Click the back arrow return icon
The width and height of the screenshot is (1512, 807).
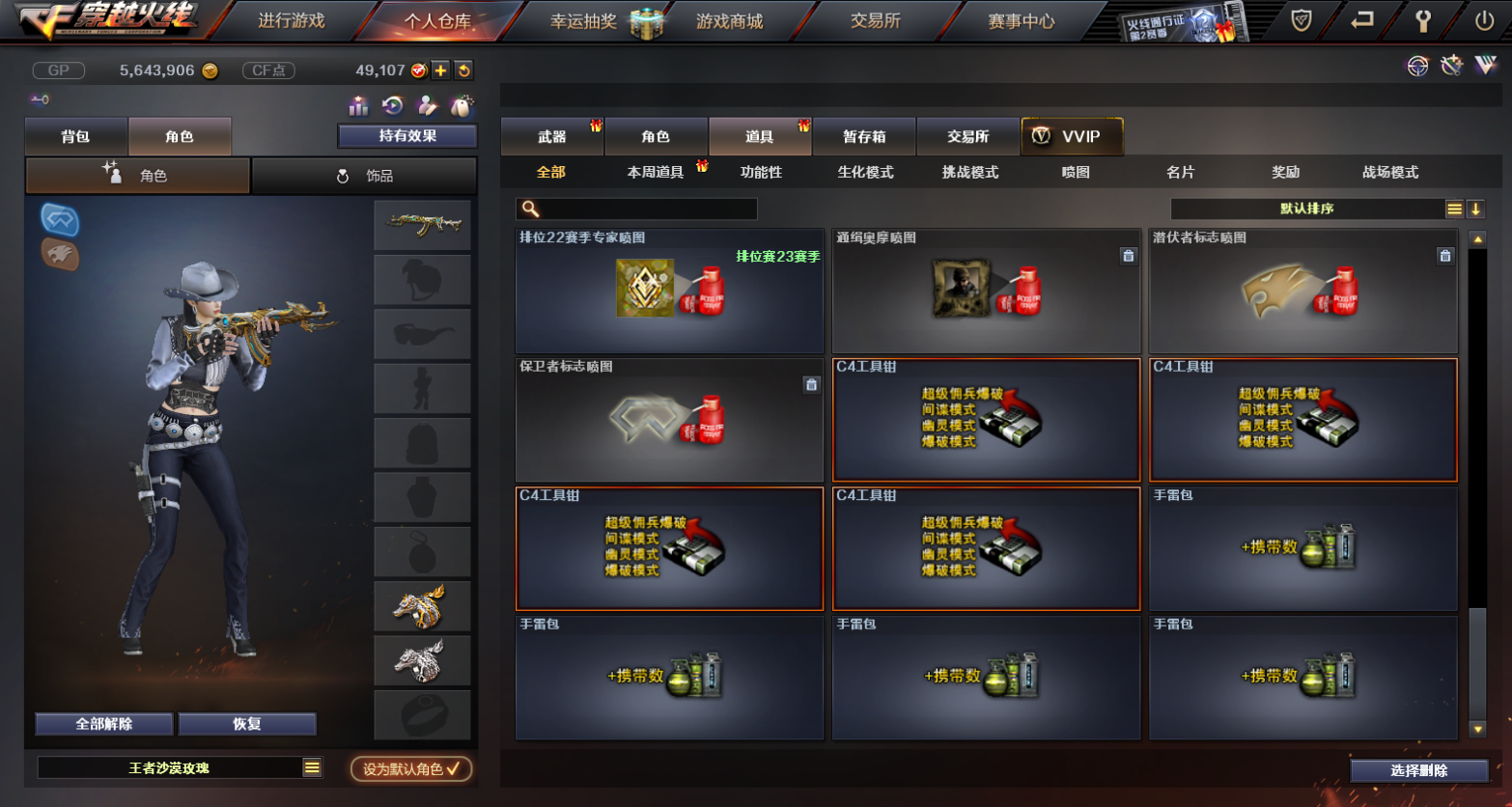point(1361,19)
